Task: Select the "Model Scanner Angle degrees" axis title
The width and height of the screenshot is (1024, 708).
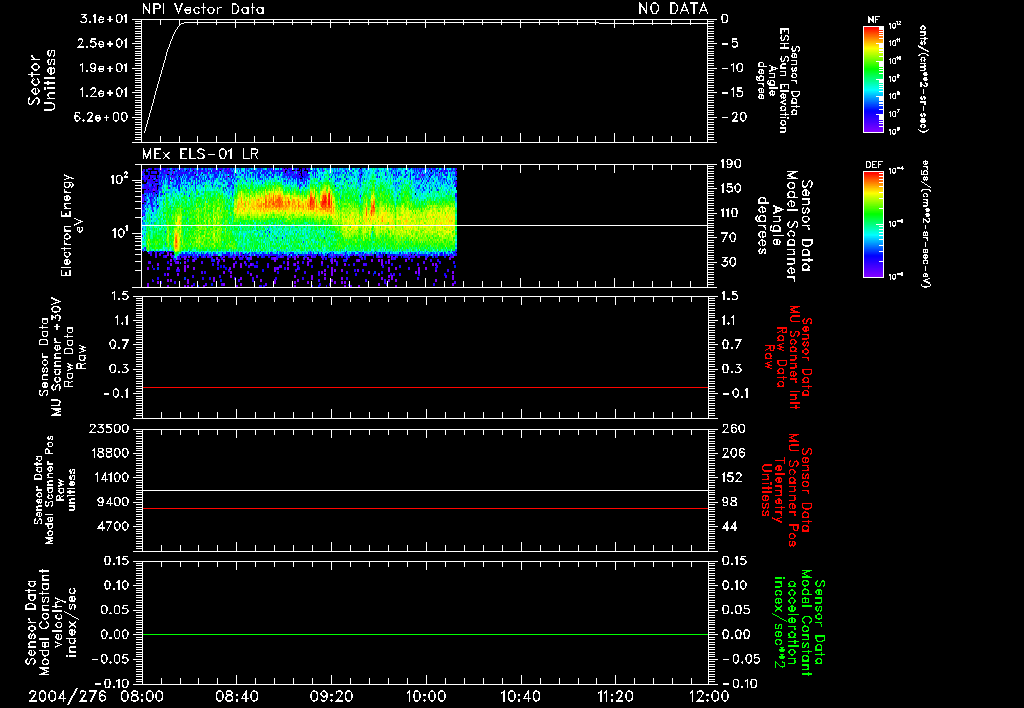Action: (x=784, y=225)
